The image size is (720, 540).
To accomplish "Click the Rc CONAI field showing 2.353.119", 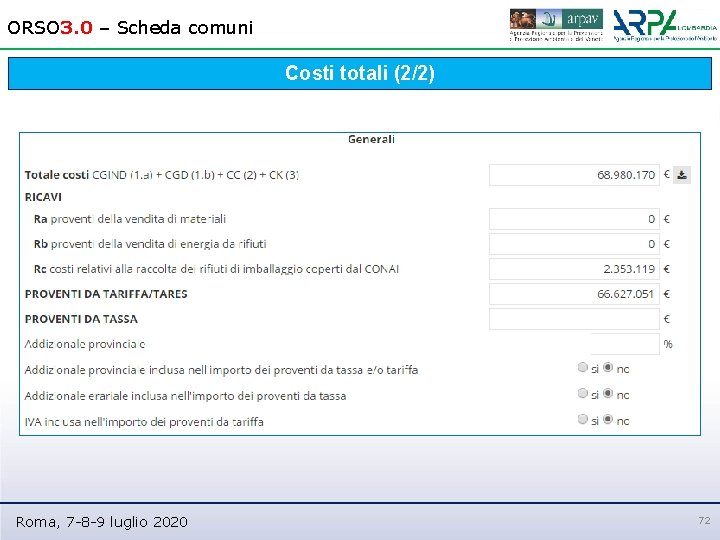I will pos(574,269).
